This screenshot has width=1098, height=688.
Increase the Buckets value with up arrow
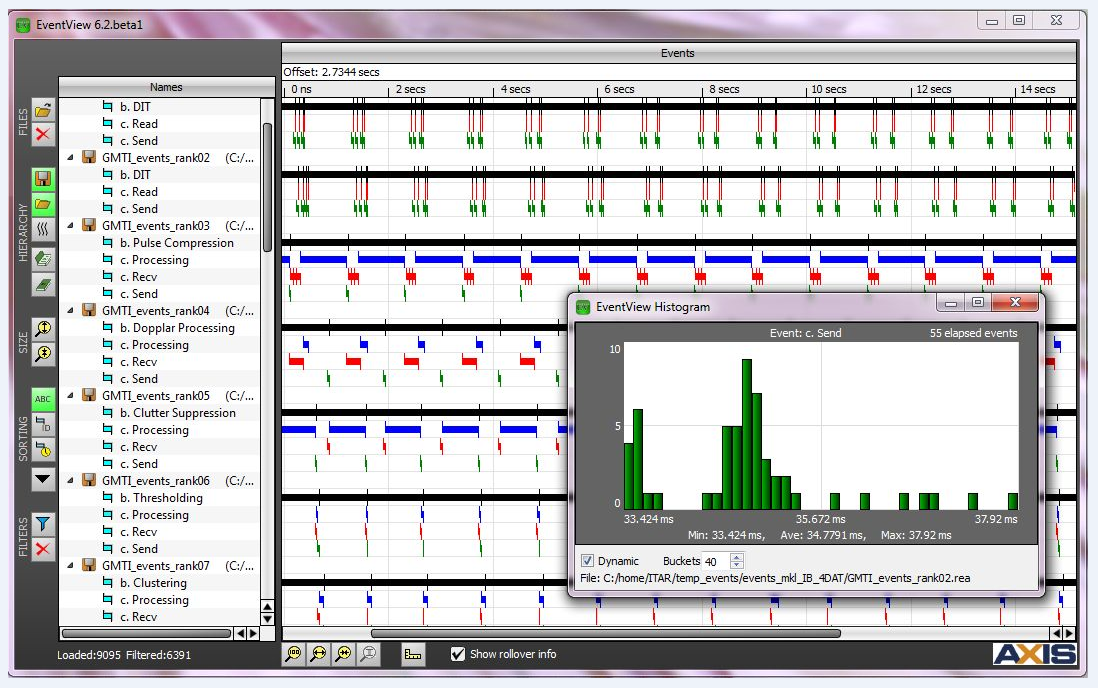737,557
